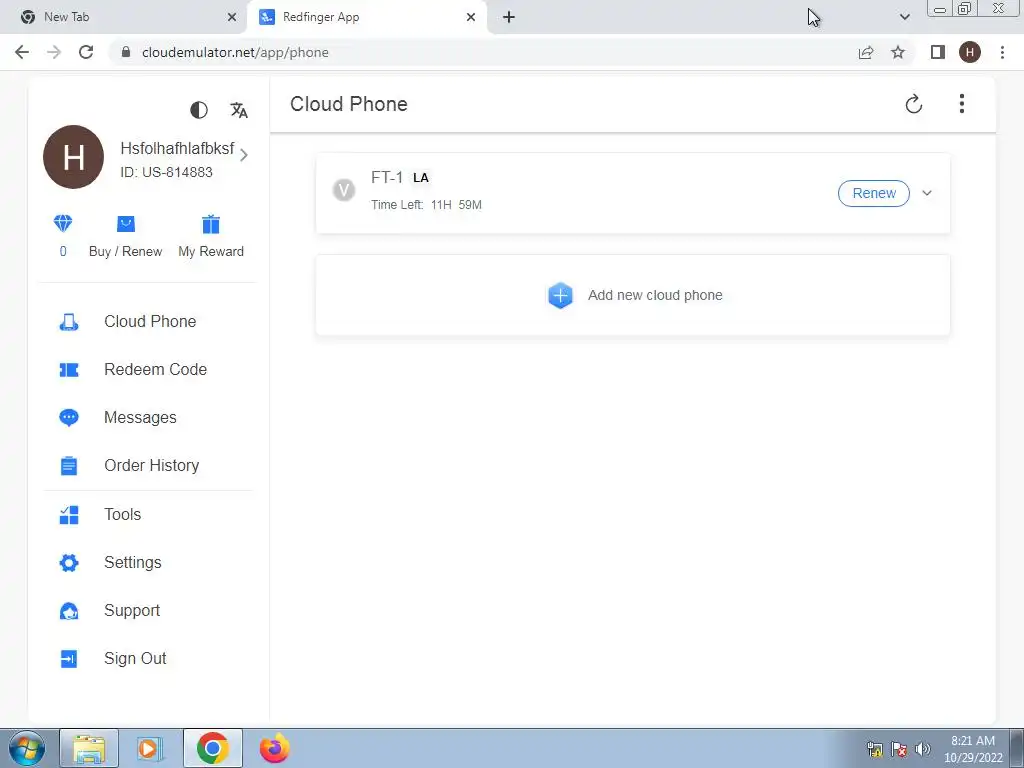This screenshot has width=1024, height=768.
Task: Click the Sign Out arrow icon
Action: tap(69, 658)
